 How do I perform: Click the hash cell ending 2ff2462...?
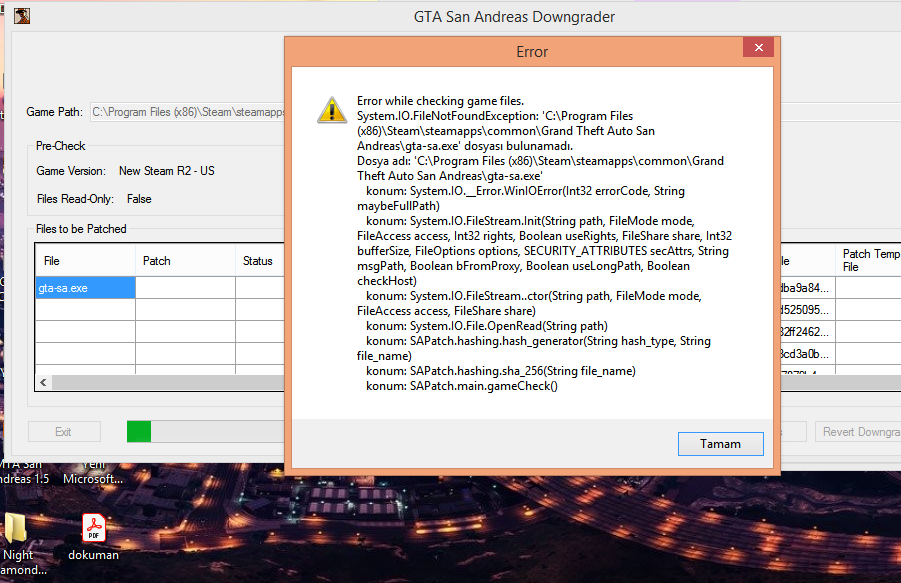(x=807, y=331)
